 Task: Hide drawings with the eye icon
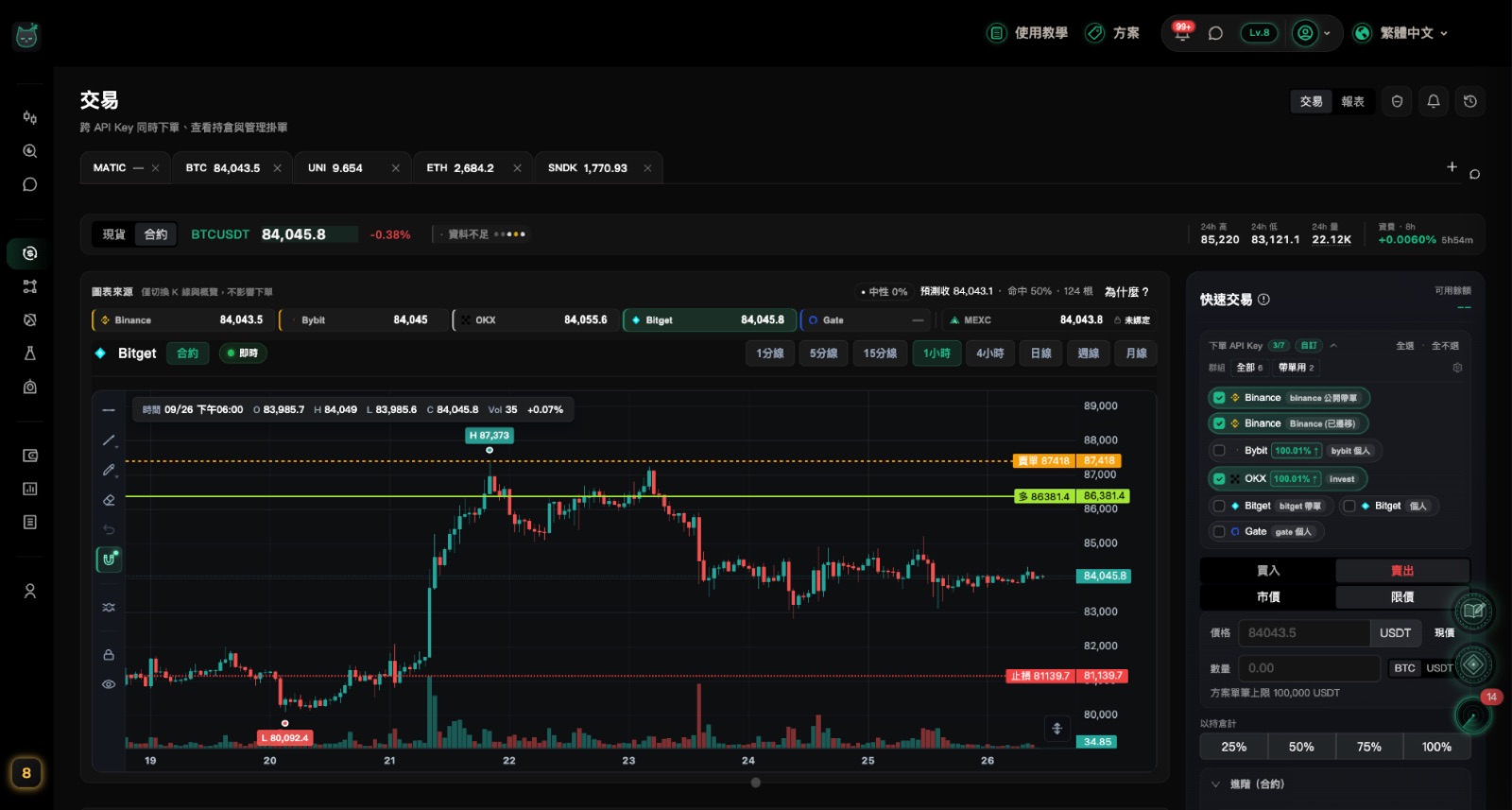coord(109,683)
